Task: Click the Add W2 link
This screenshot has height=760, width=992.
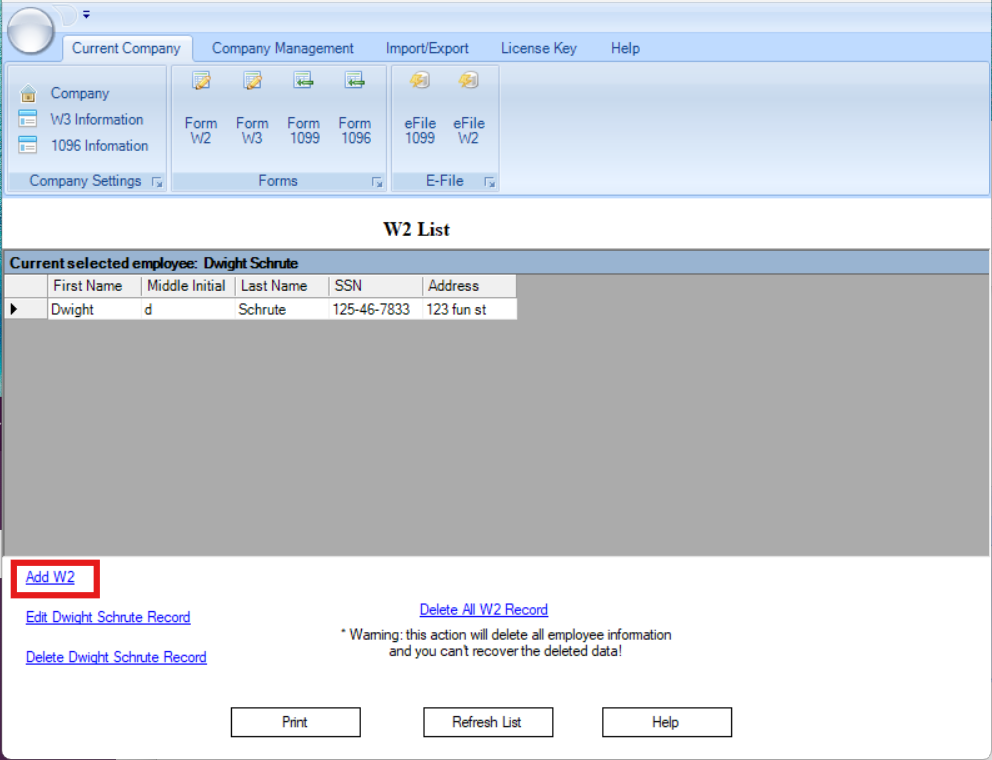Action: click(50, 577)
